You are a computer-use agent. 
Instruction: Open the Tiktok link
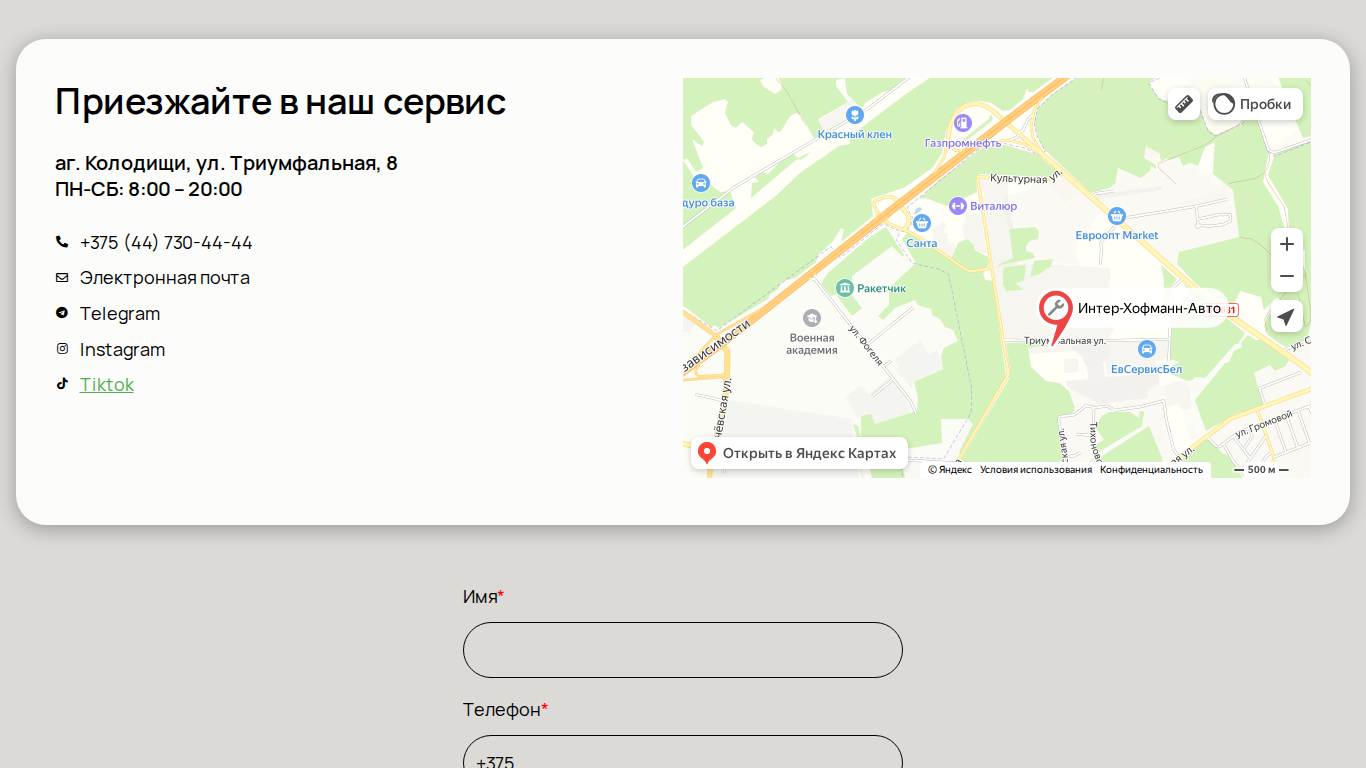point(107,385)
